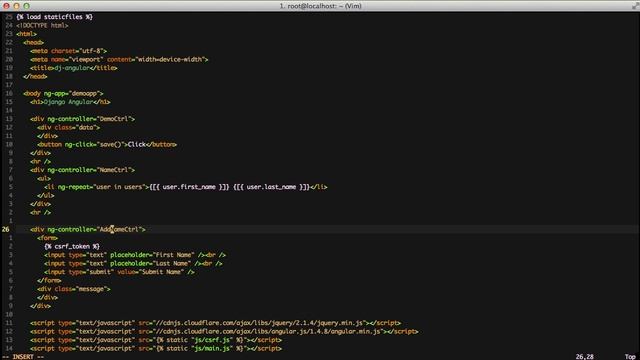This screenshot has width=640, height=360.
Task: Click the current line number 26 in gutter
Action: (x=6, y=229)
